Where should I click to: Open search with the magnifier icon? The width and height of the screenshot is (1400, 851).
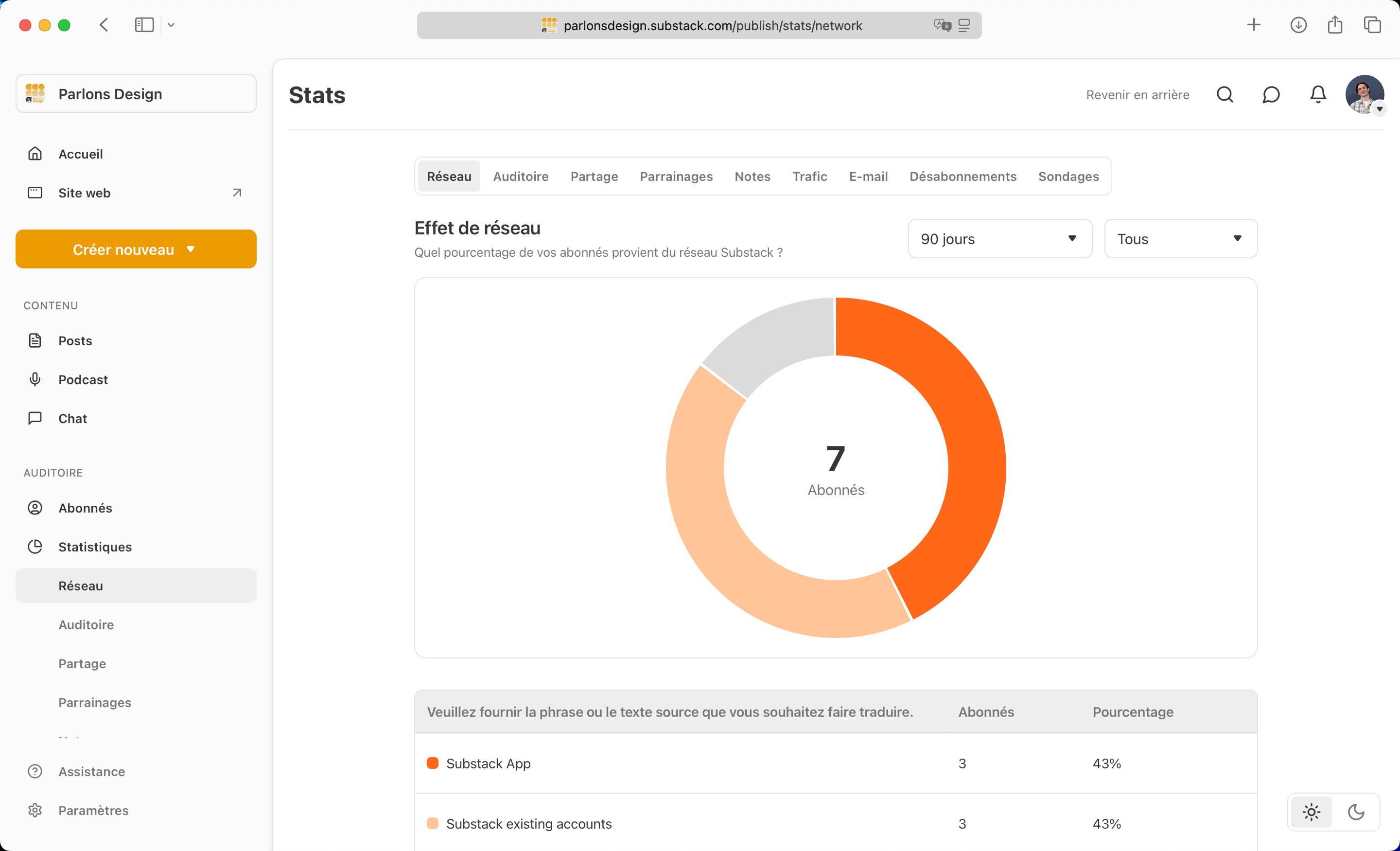1225,94
